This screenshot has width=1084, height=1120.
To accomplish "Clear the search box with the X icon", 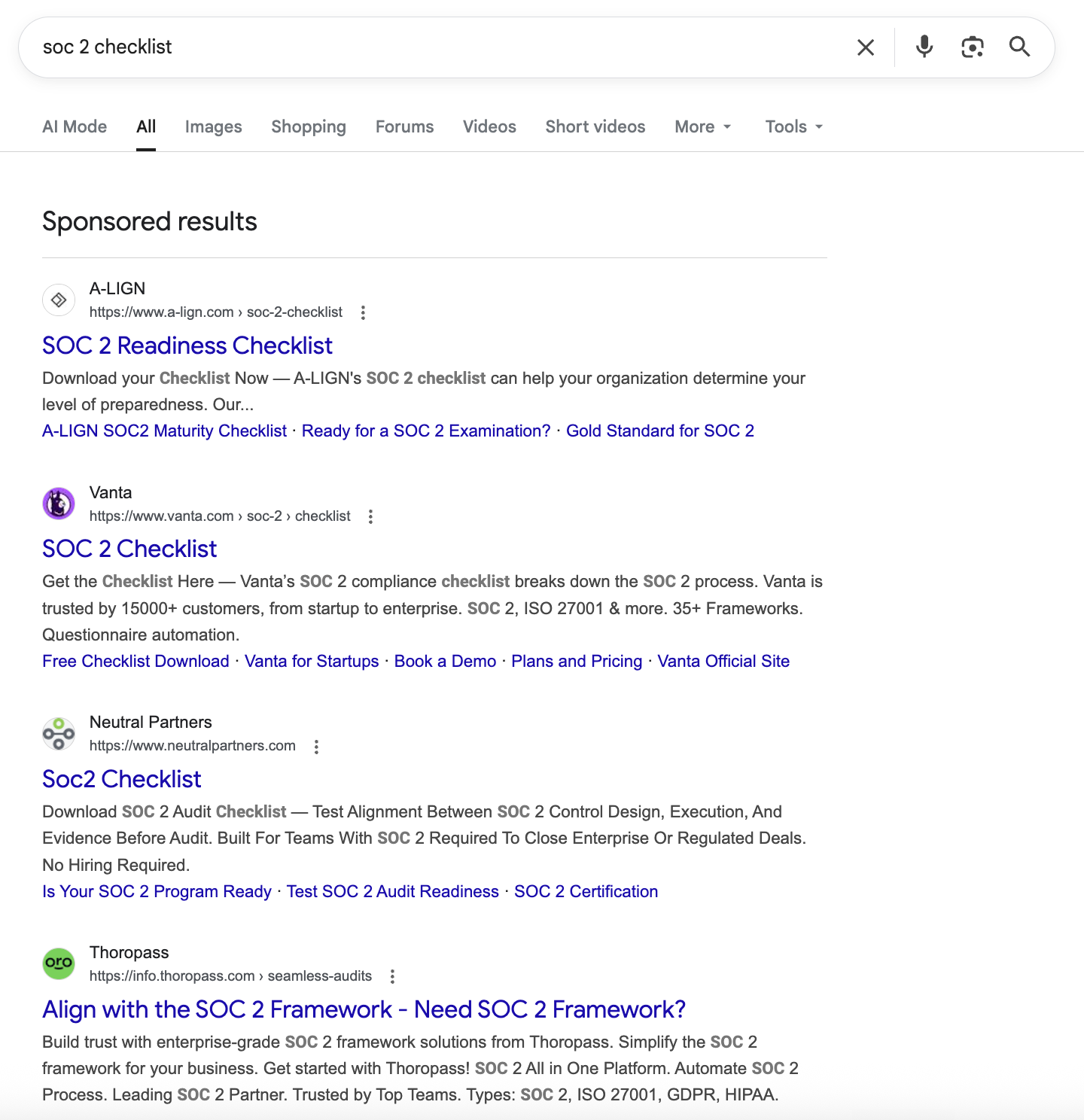I will [866, 47].
